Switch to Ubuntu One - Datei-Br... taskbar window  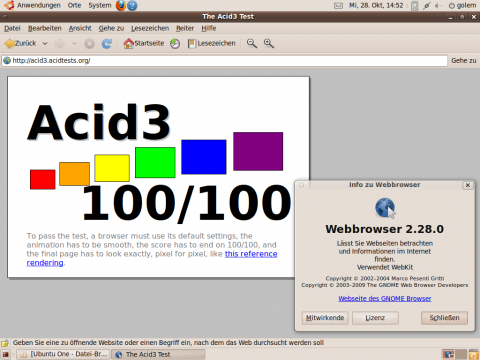point(63,354)
